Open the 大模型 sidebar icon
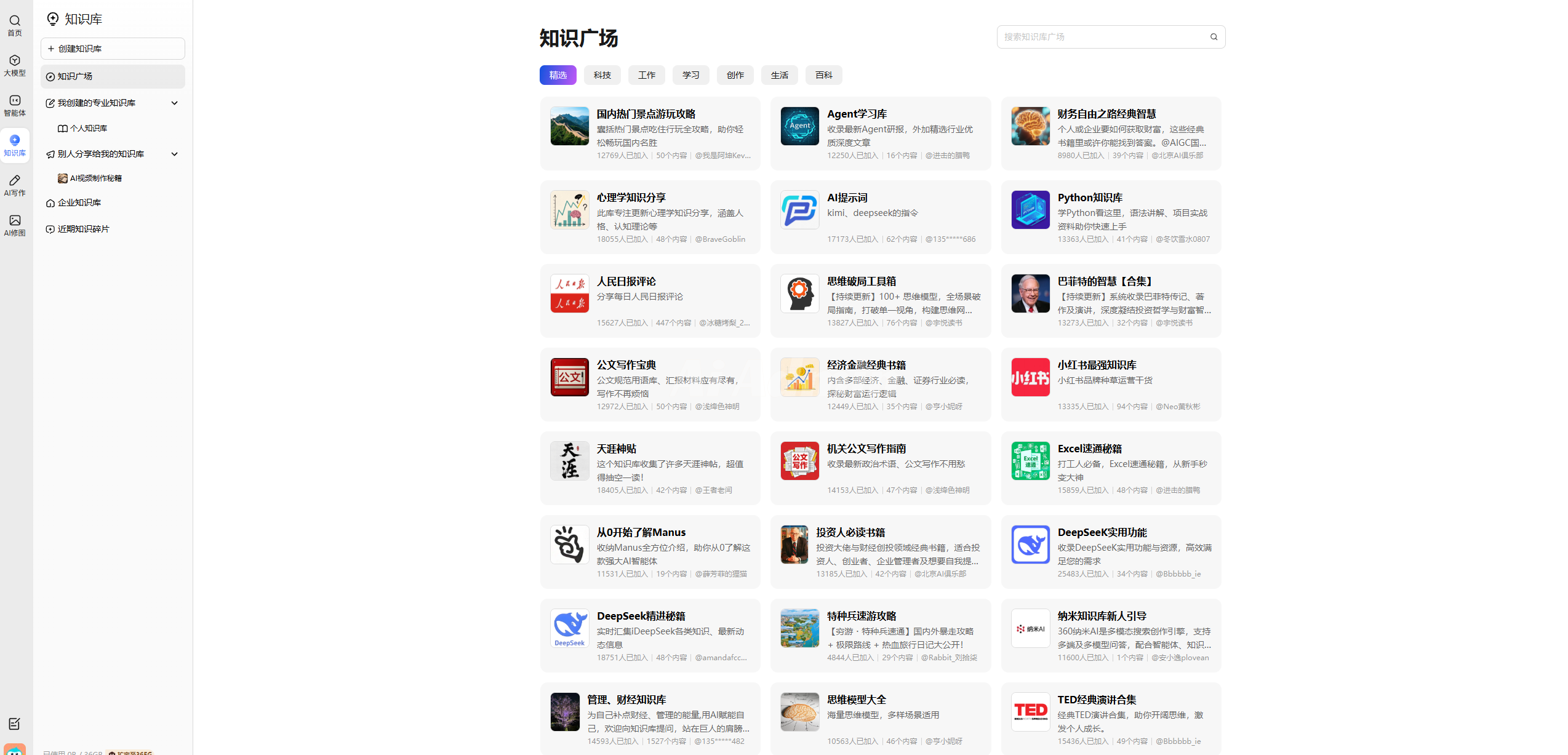This screenshot has height=755, width=1568. pos(15,61)
